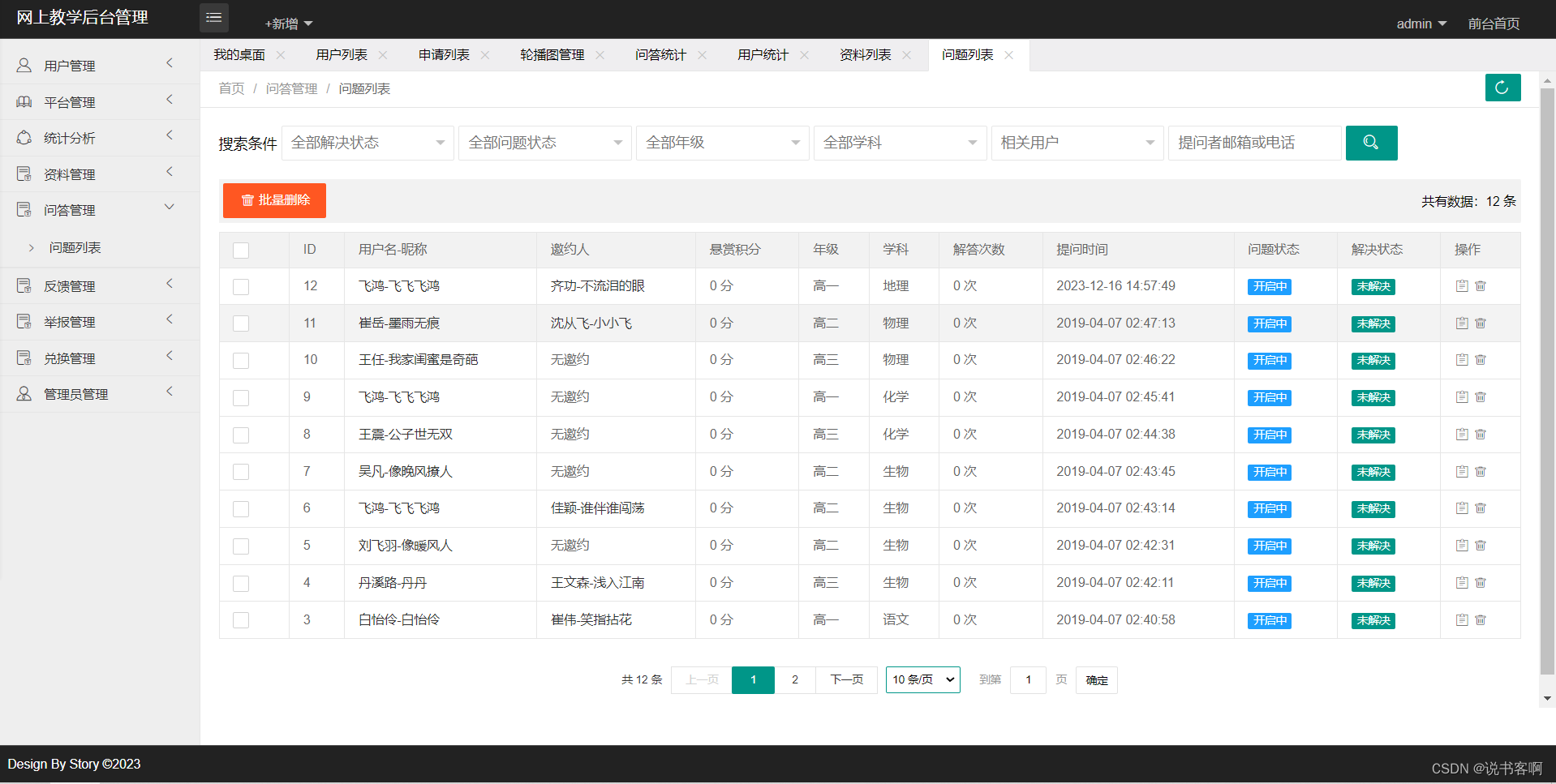The width and height of the screenshot is (1556, 784).
Task: Close the 用户列表 tab with its X
Action: (x=383, y=55)
